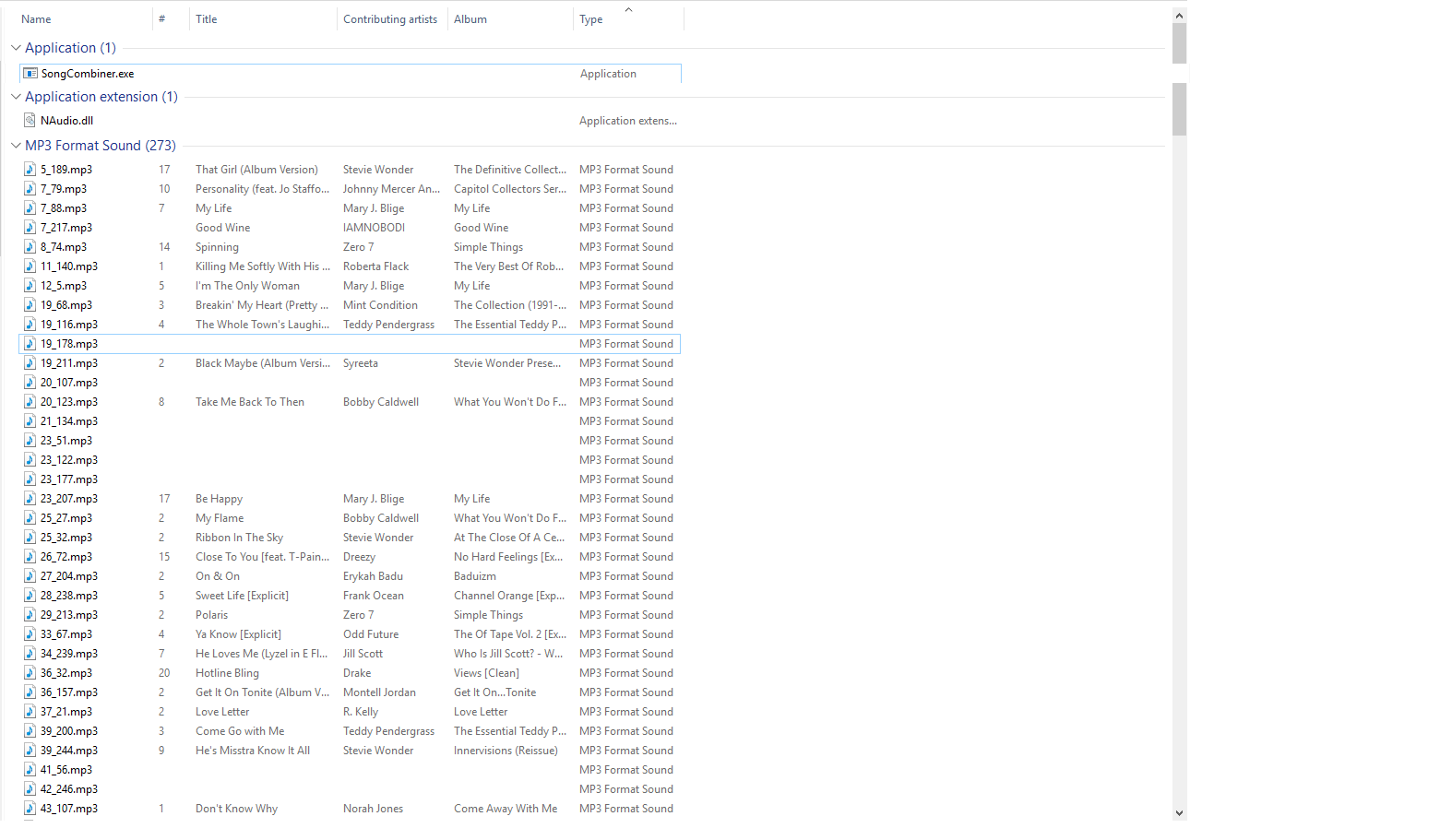This screenshot has height=840, width=1440.
Task: Select the file 25_32.mp3
Action: point(66,538)
